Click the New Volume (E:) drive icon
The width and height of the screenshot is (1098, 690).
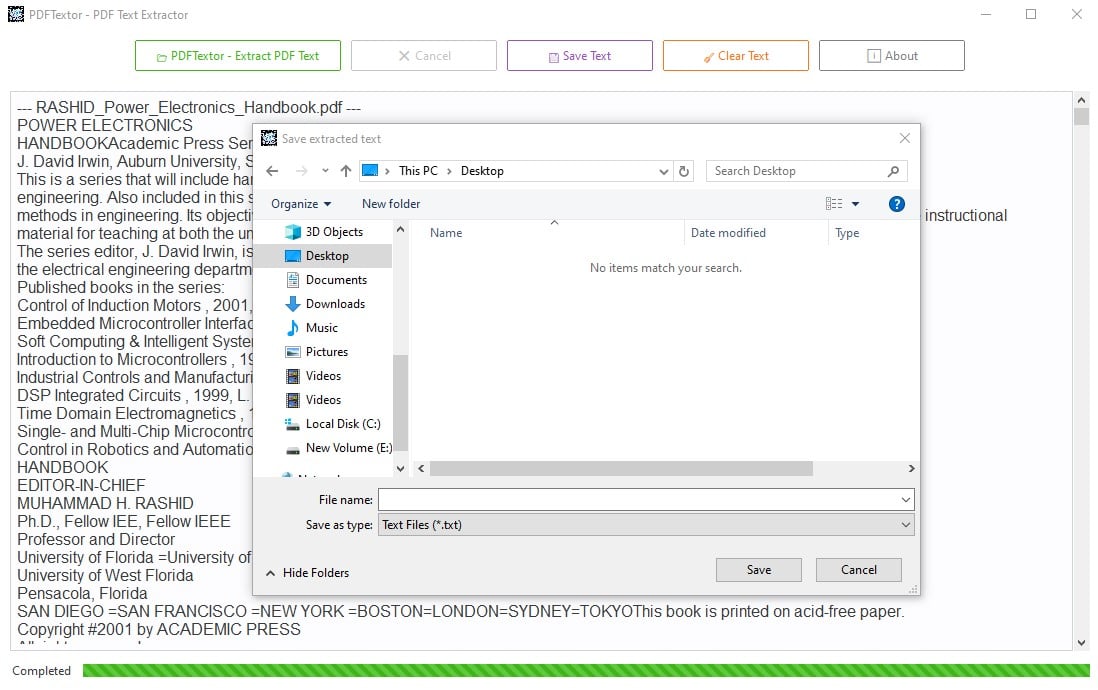pos(293,450)
